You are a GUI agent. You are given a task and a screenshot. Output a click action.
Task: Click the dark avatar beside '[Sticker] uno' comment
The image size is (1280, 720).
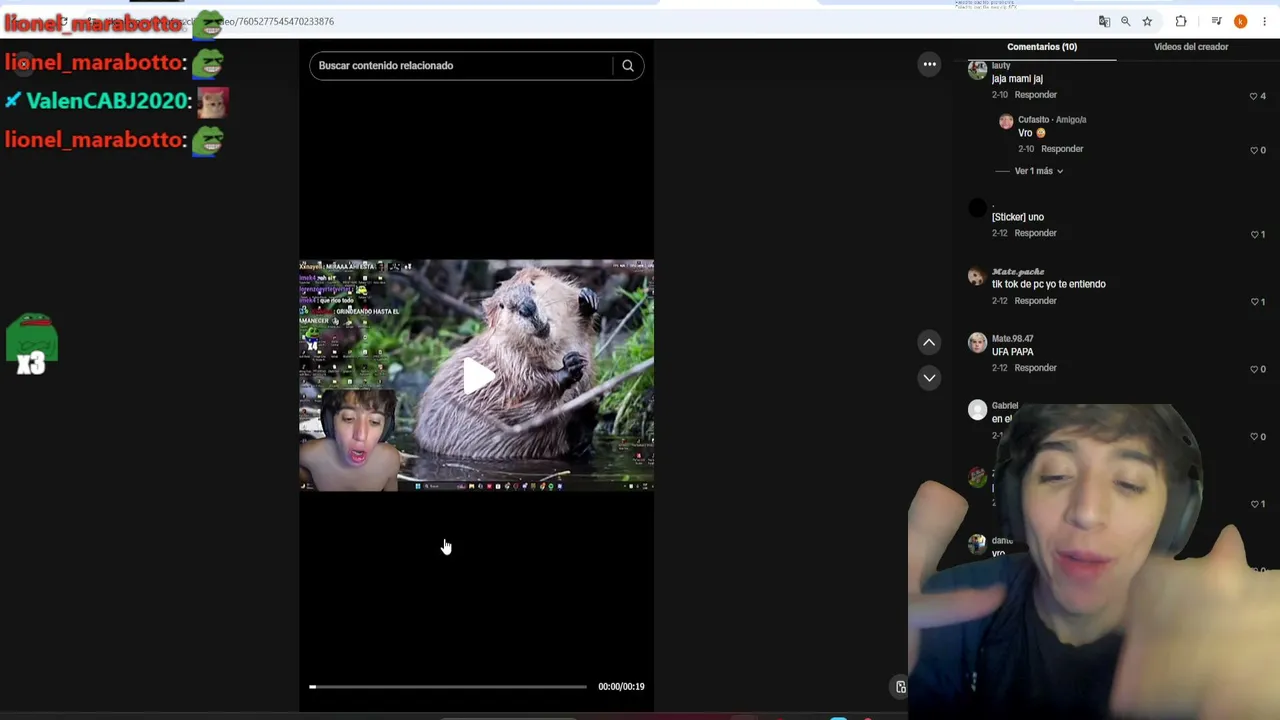pos(977,208)
